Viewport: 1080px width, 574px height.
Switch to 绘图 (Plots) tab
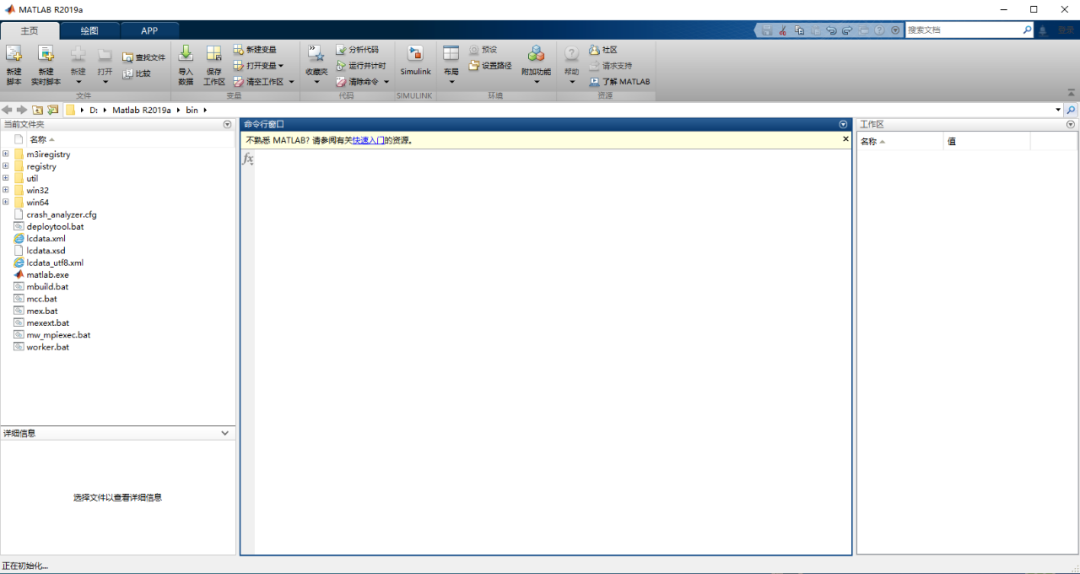coord(90,30)
